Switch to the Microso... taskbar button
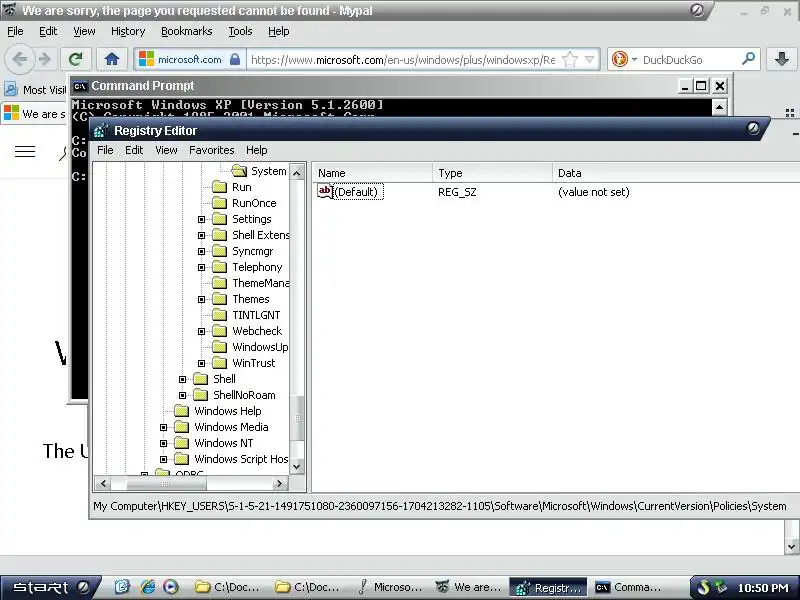The height and width of the screenshot is (600, 800). [x=390, y=588]
